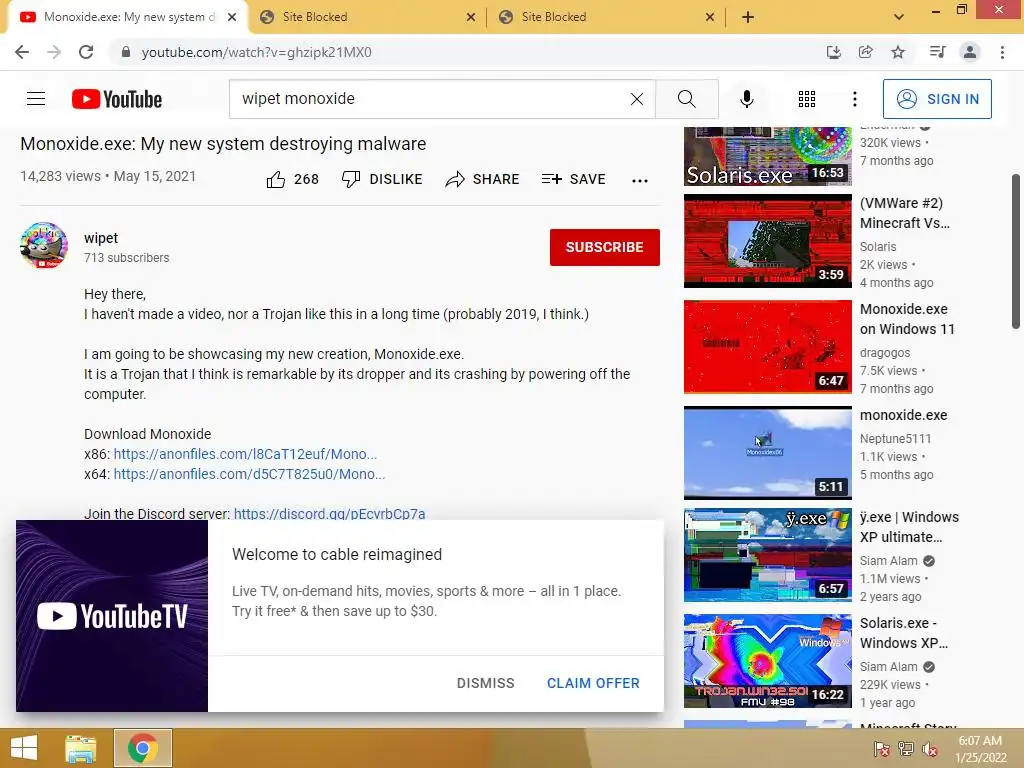The width and height of the screenshot is (1024, 768).
Task: View site info padlock icon
Action: 126,52
